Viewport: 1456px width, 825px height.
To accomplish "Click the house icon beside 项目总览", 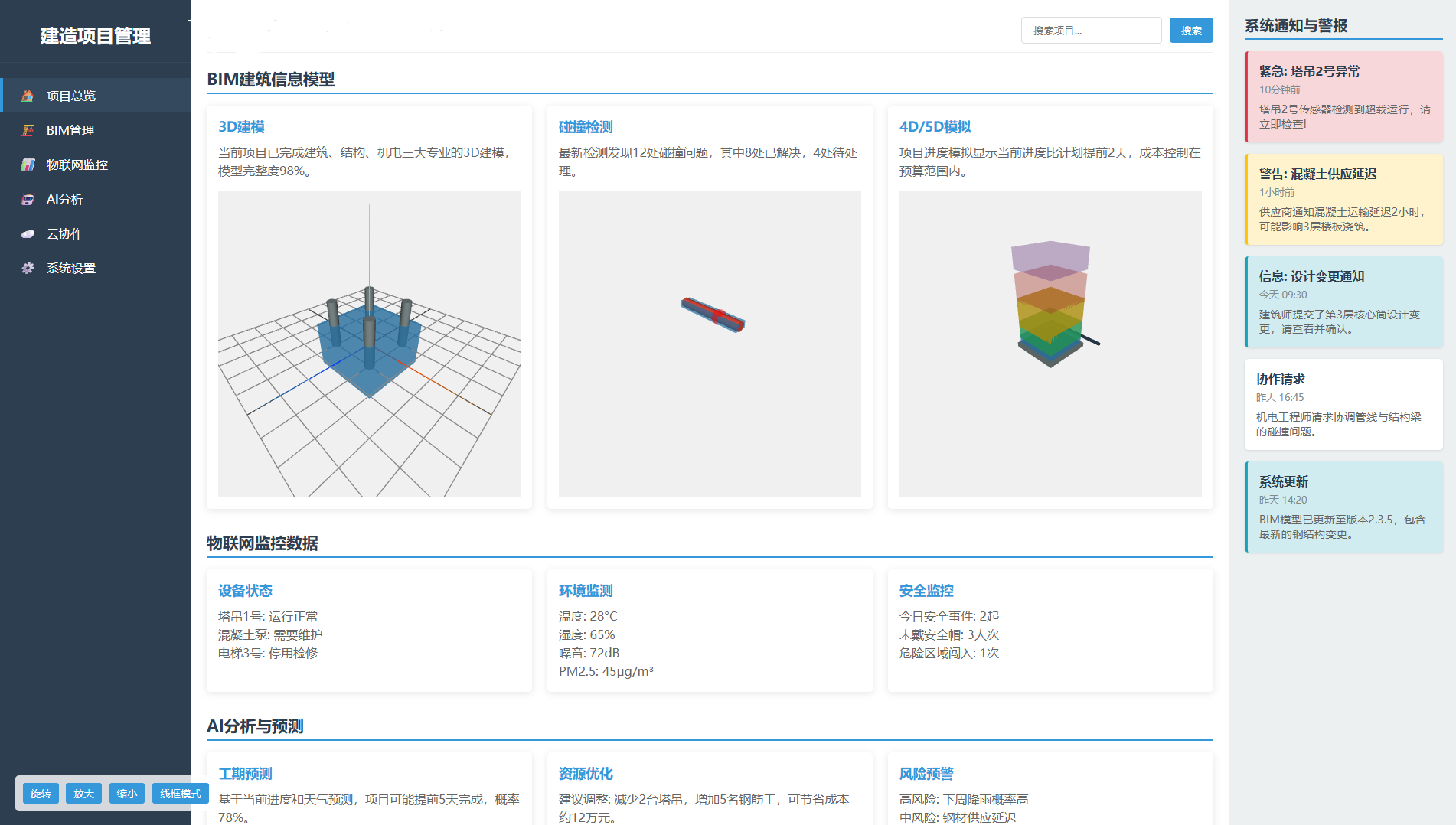I will (28, 96).
